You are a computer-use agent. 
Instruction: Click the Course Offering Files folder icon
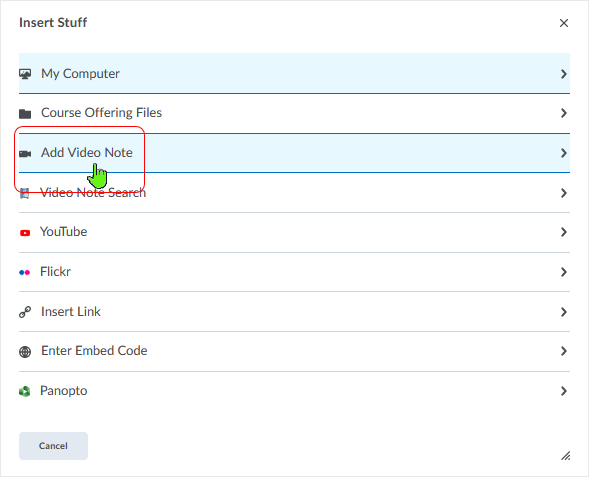coord(25,113)
